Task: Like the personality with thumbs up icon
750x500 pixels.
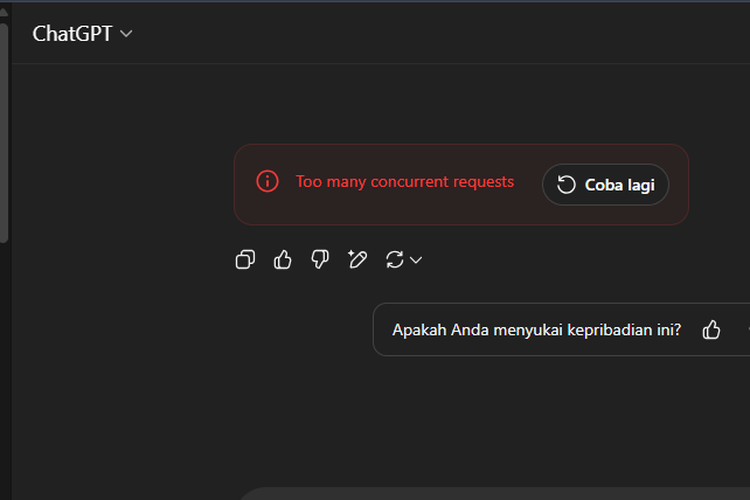Action: pos(711,330)
